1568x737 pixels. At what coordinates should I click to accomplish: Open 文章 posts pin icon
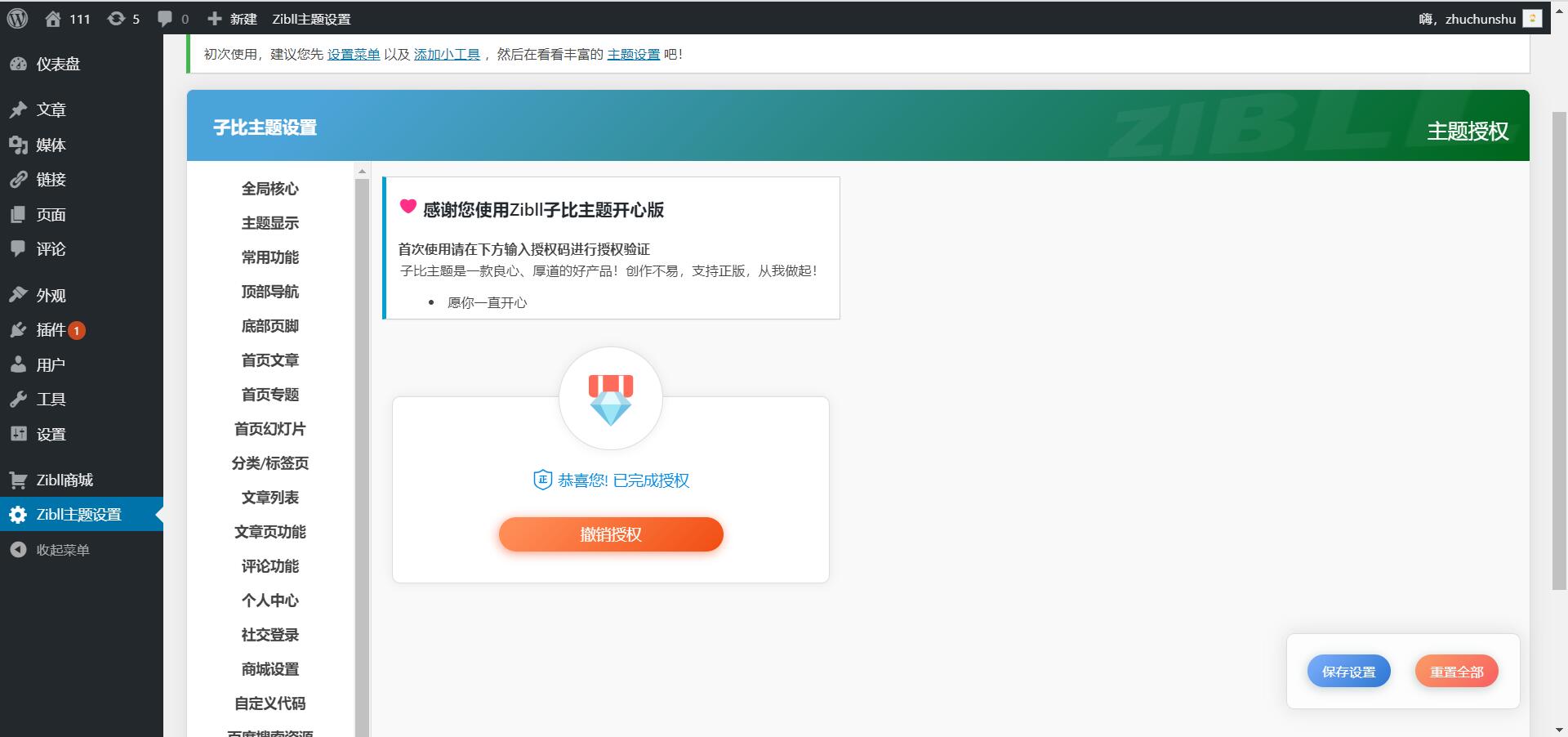[x=18, y=109]
